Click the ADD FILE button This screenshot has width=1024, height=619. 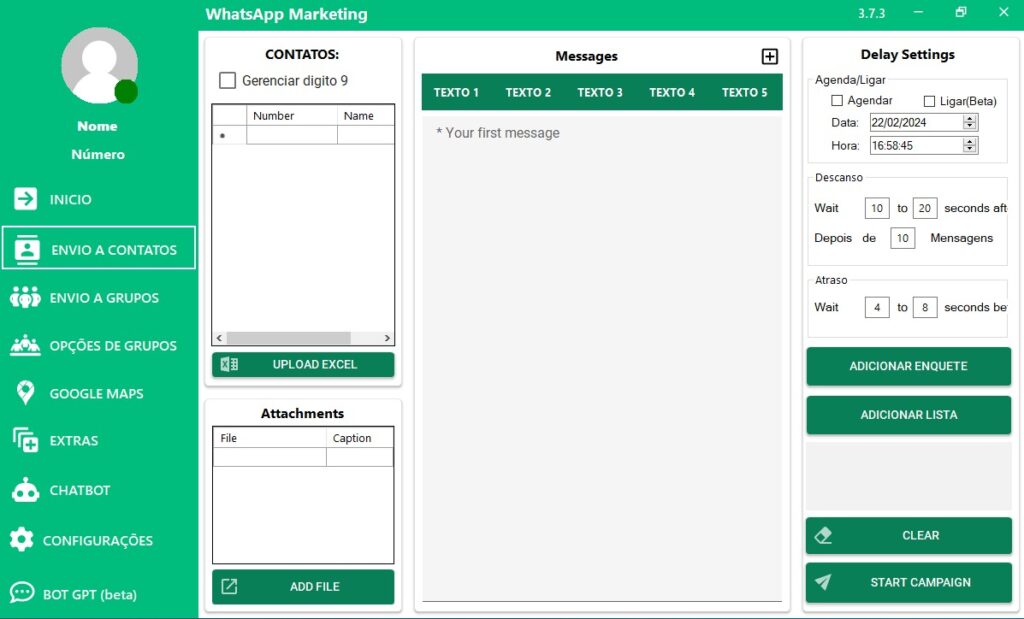(x=303, y=586)
